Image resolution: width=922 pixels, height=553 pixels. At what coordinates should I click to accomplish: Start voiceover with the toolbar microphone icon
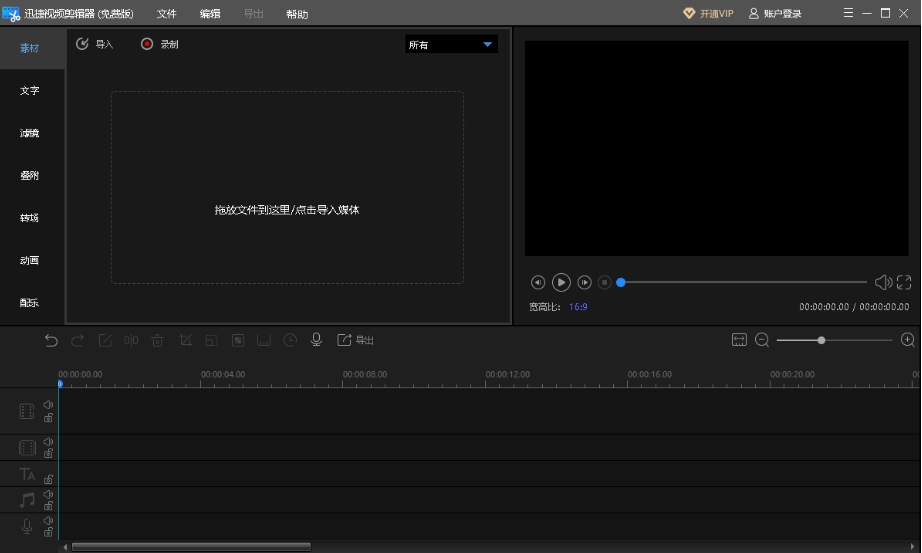tap(316, 339)
